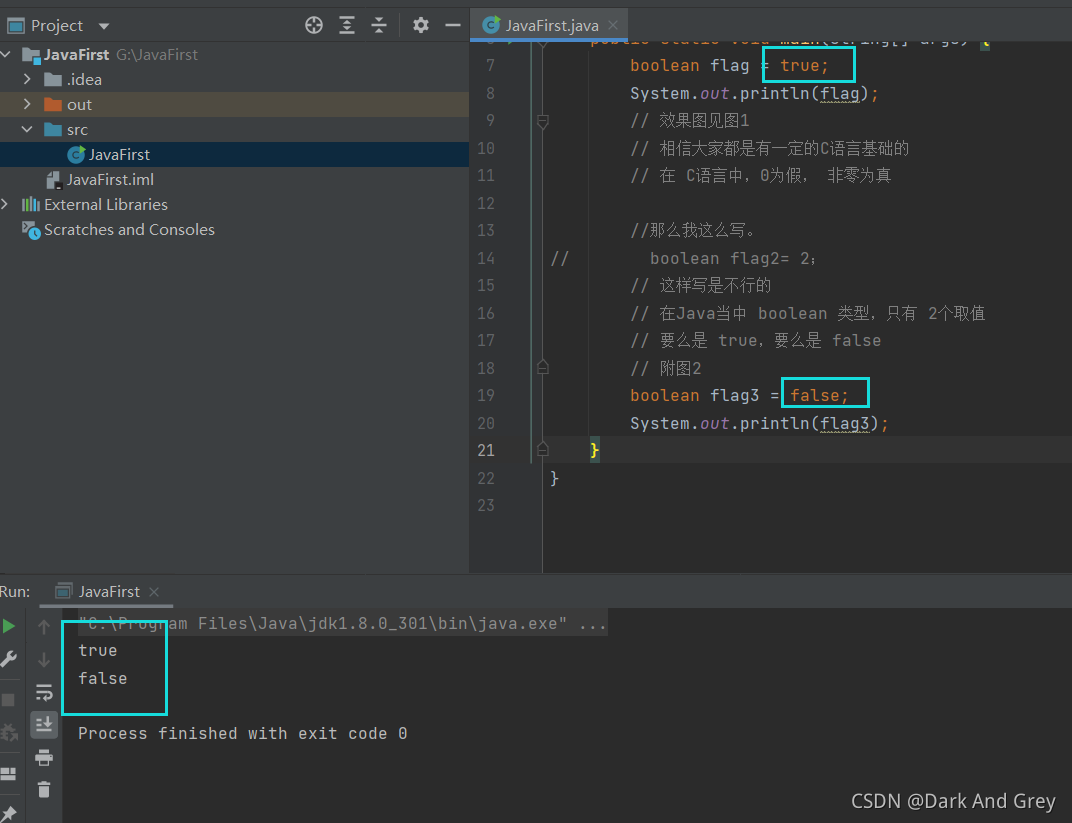Click the closing brace on line 22

point(554,478)
